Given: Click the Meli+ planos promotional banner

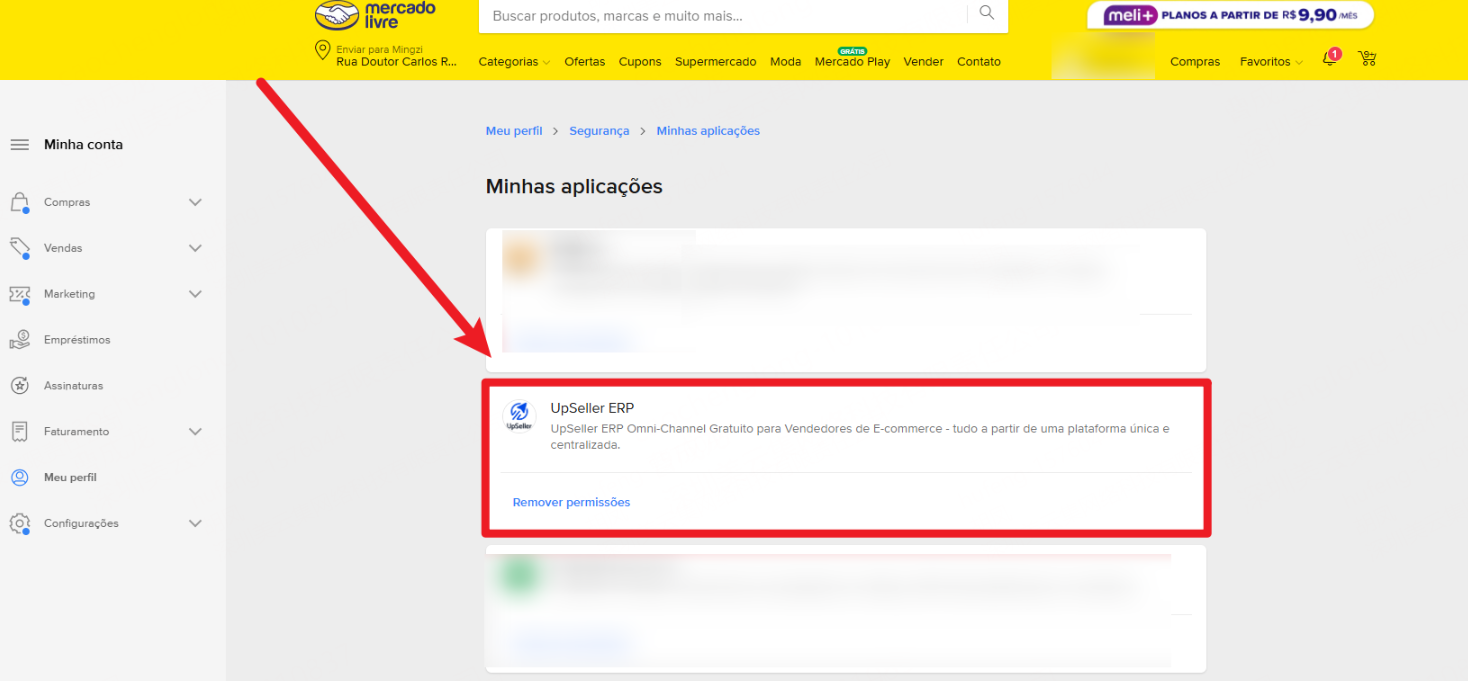Looking at the screenshot, I should click(x=1231, y=15).
